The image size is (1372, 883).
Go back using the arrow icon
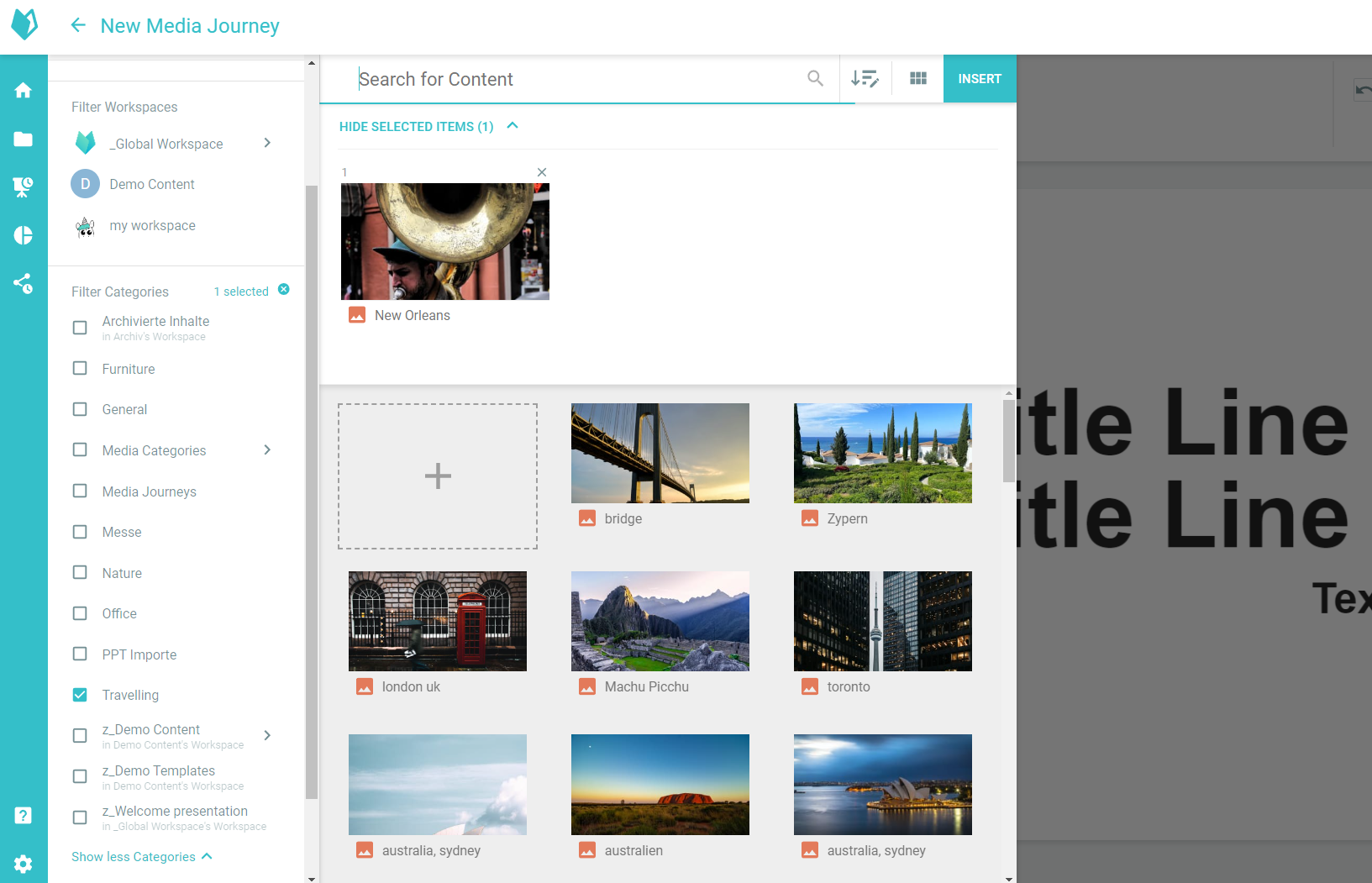78,25
